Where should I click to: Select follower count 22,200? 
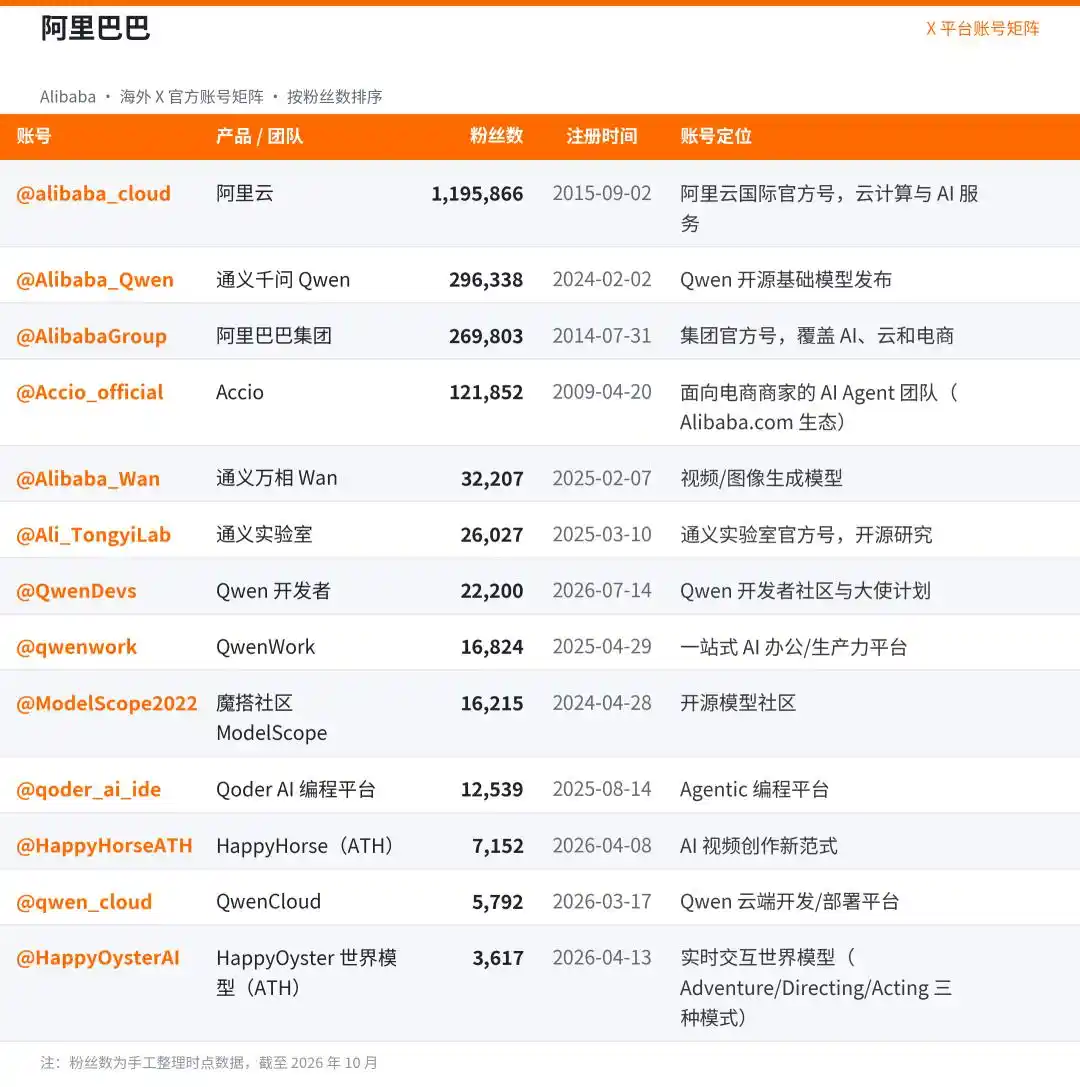coord(492,591)
